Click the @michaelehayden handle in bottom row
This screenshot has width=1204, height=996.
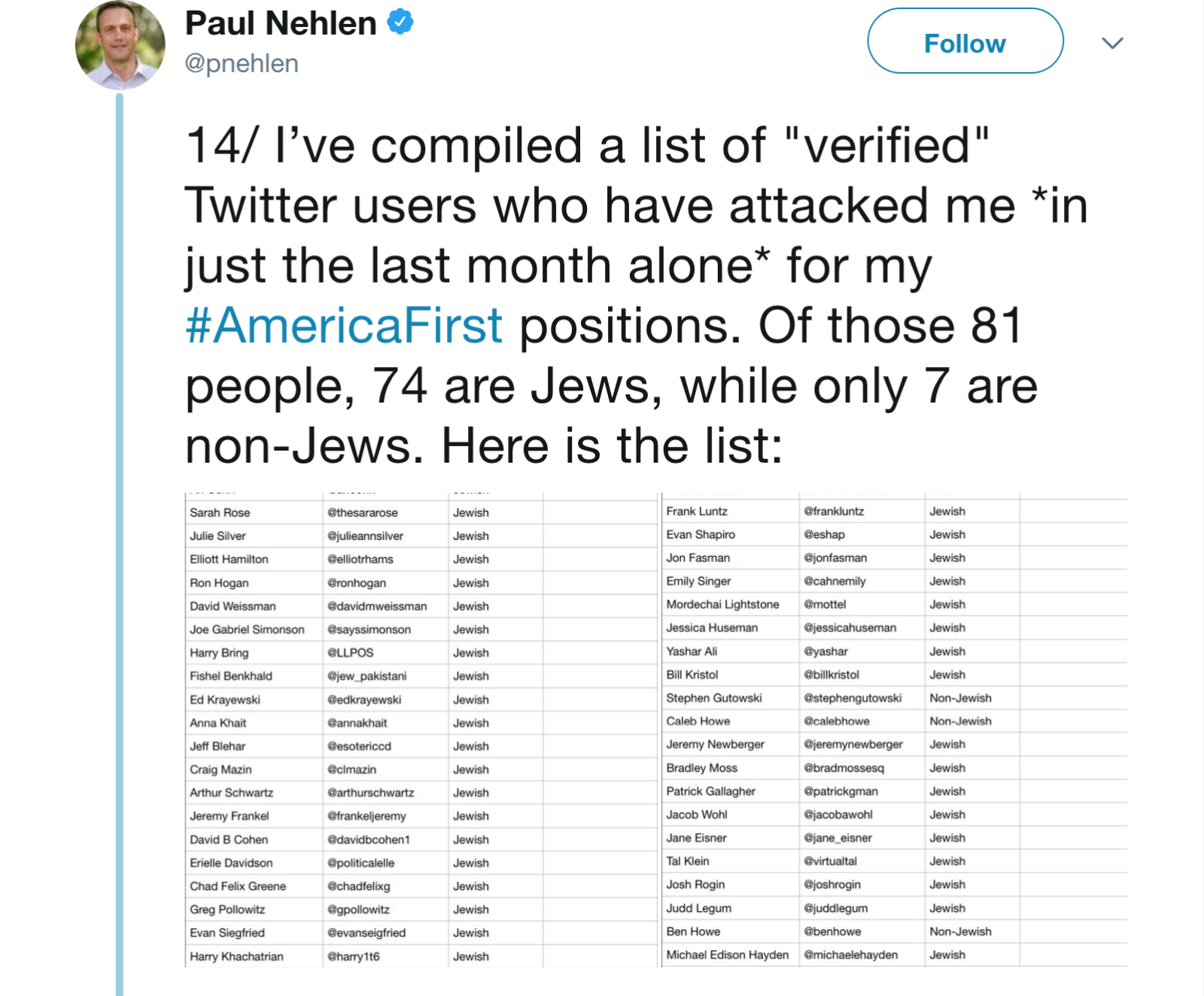850,955
